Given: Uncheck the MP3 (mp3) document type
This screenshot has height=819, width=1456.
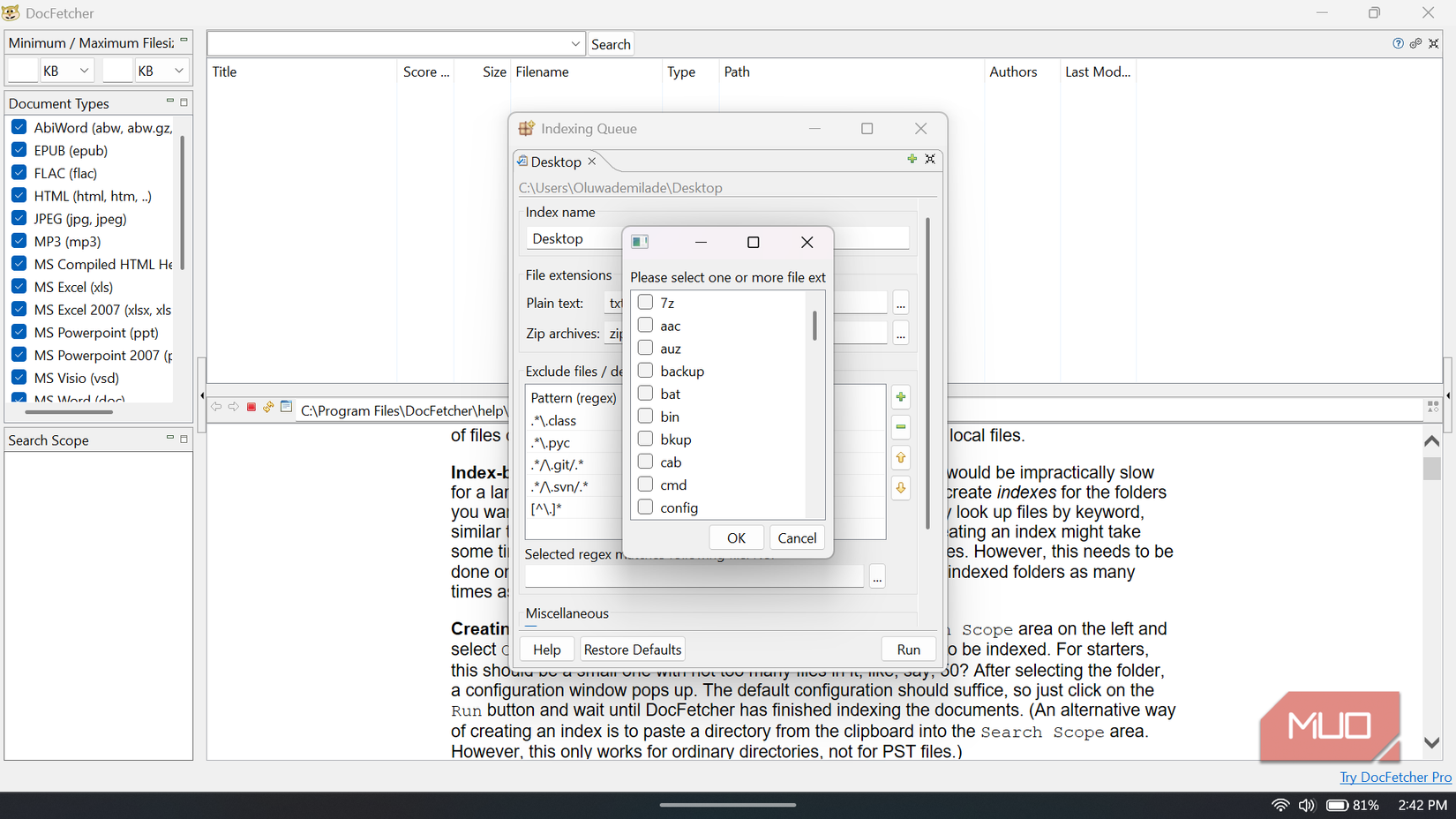Looking at the screenshot, I should click(x=19, y=241).
